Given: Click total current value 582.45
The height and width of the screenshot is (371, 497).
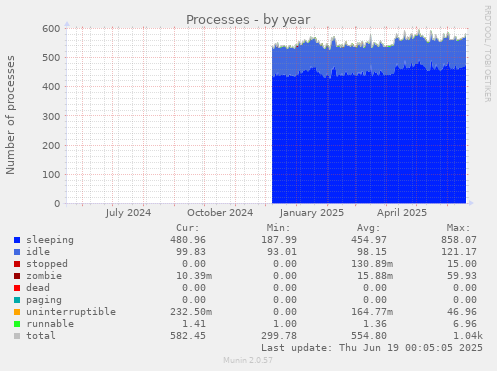Looking at the screenshot, I should pyautogui.click(x=188, y=336).
